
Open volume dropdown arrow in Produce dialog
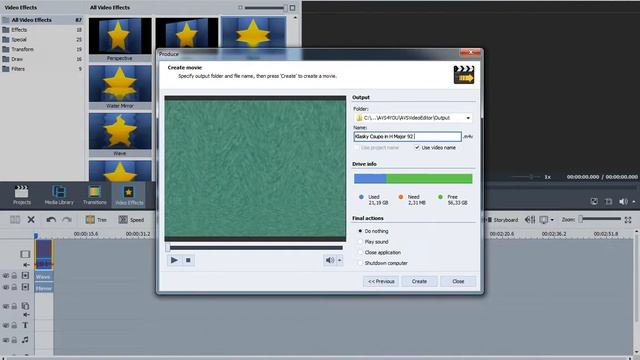pyautogui.click(x=339, y=260)
